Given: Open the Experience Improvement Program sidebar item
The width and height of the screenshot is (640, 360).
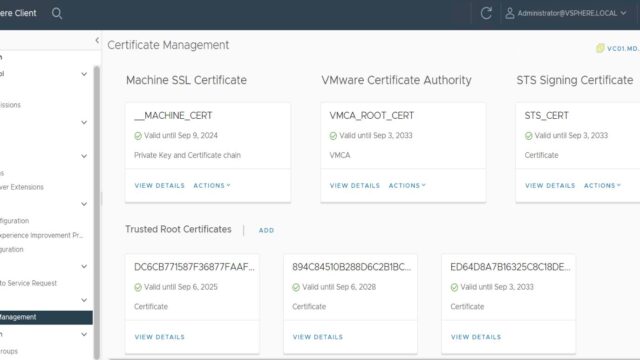Looking at the screenshot, I should tap(41, 236).
